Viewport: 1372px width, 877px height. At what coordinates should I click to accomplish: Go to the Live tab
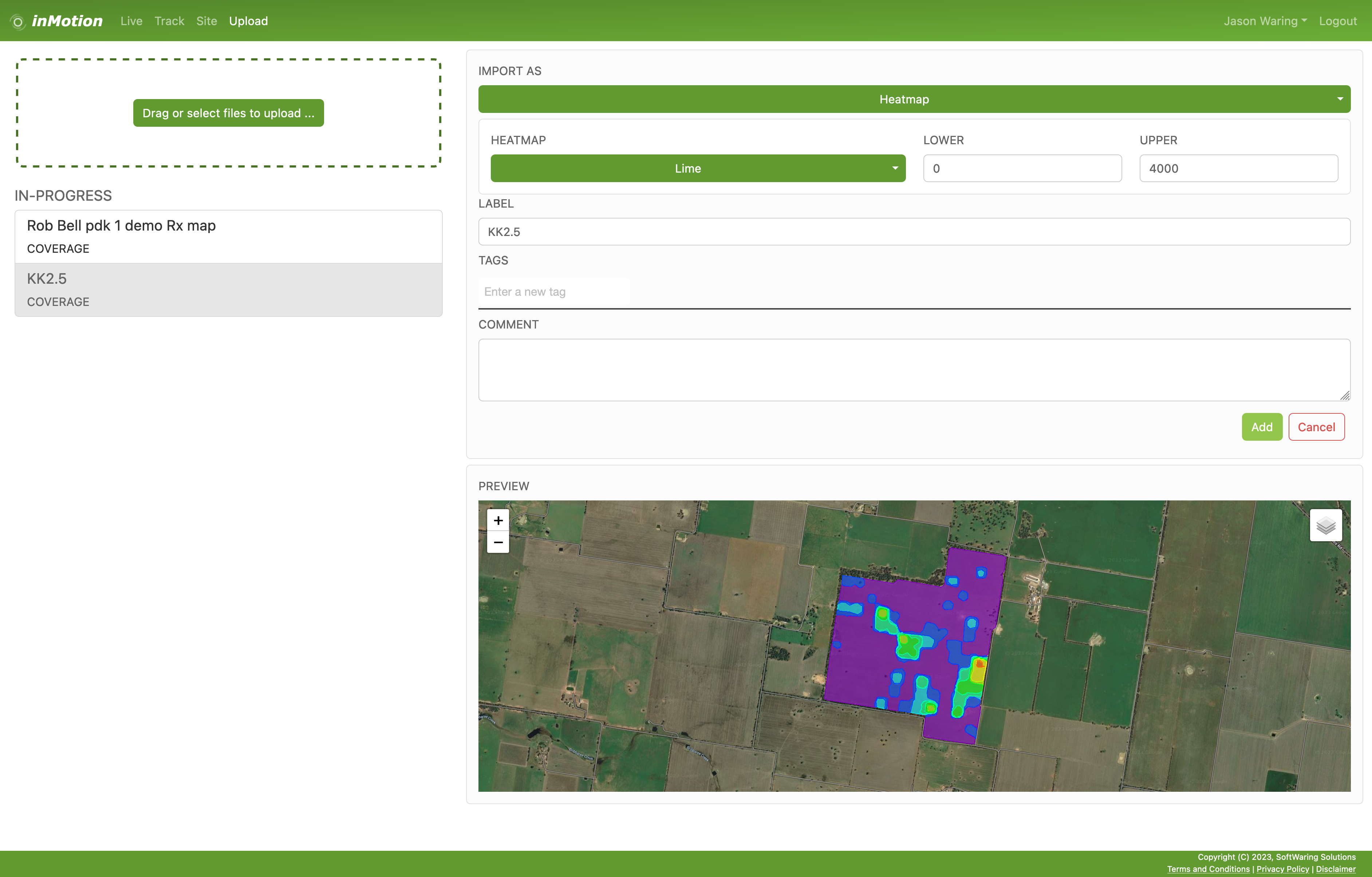coord(131,21)
